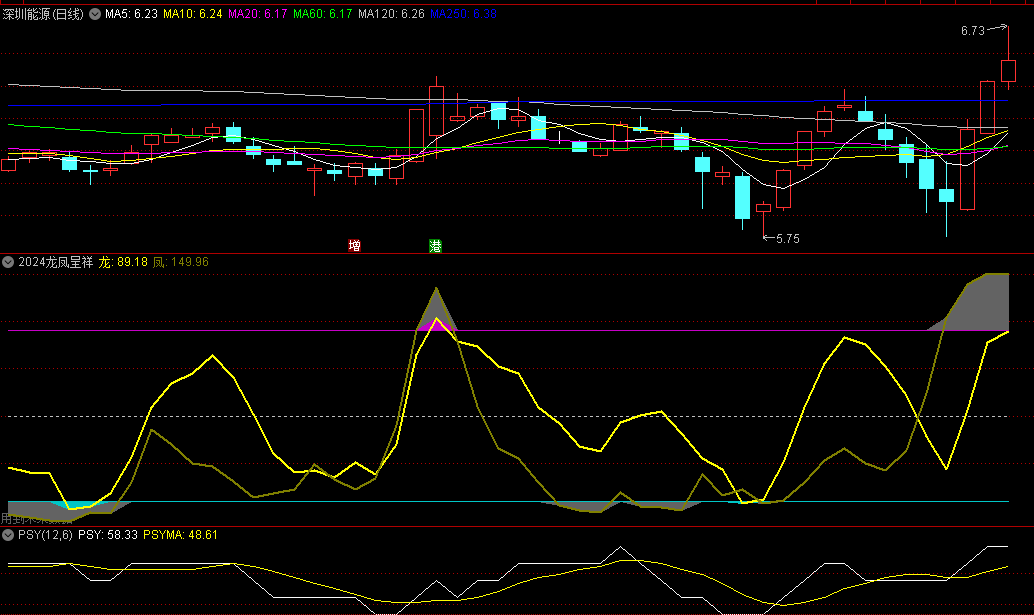Click the green 港 event marker icon
The image size is (1034, 615).
[x=435, y=245]
